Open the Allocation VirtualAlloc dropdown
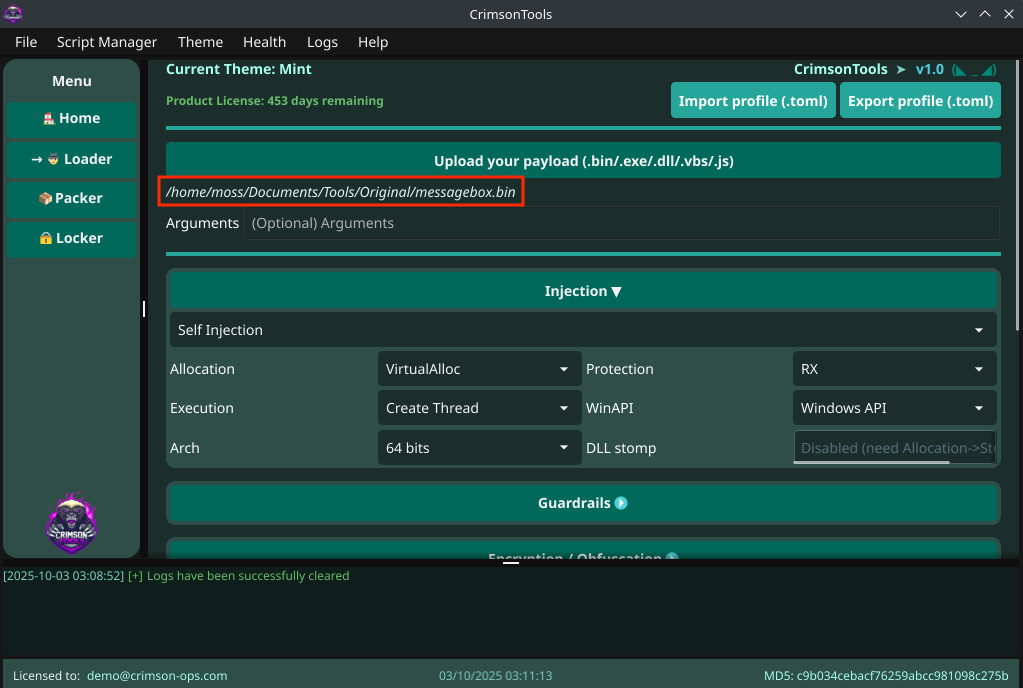This screenshot has width=1023, height=688. click(x=479, y=368)
